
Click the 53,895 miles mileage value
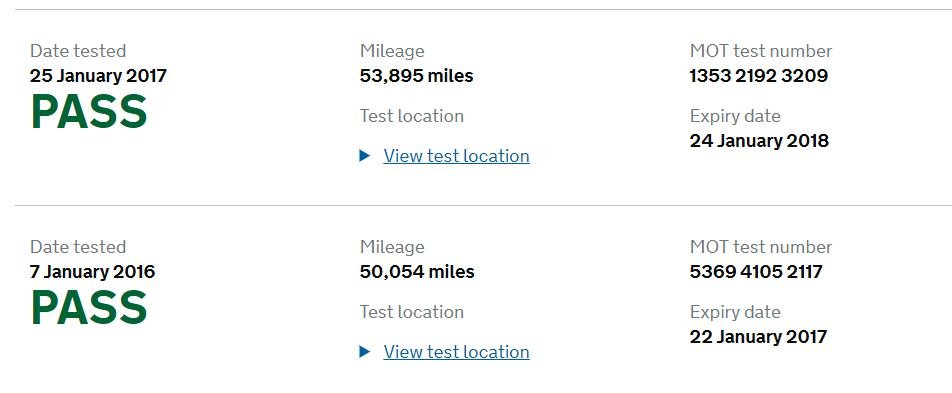pyautogui.click(x=416, y=76)
